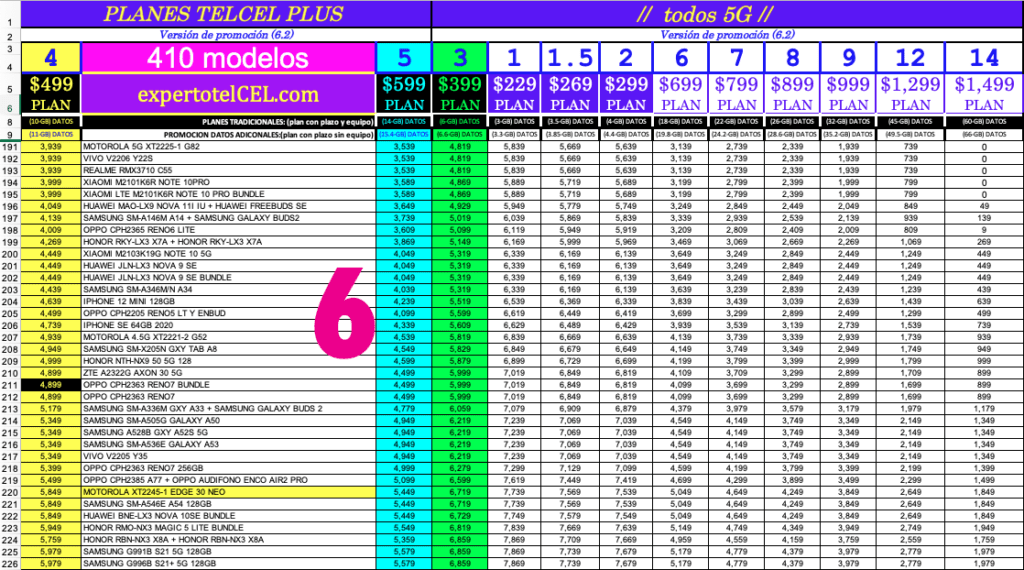Select the 'VIVO V2206 Y22S' cell
Viewport: 1024px width, 570px height.
pos(228,159)
